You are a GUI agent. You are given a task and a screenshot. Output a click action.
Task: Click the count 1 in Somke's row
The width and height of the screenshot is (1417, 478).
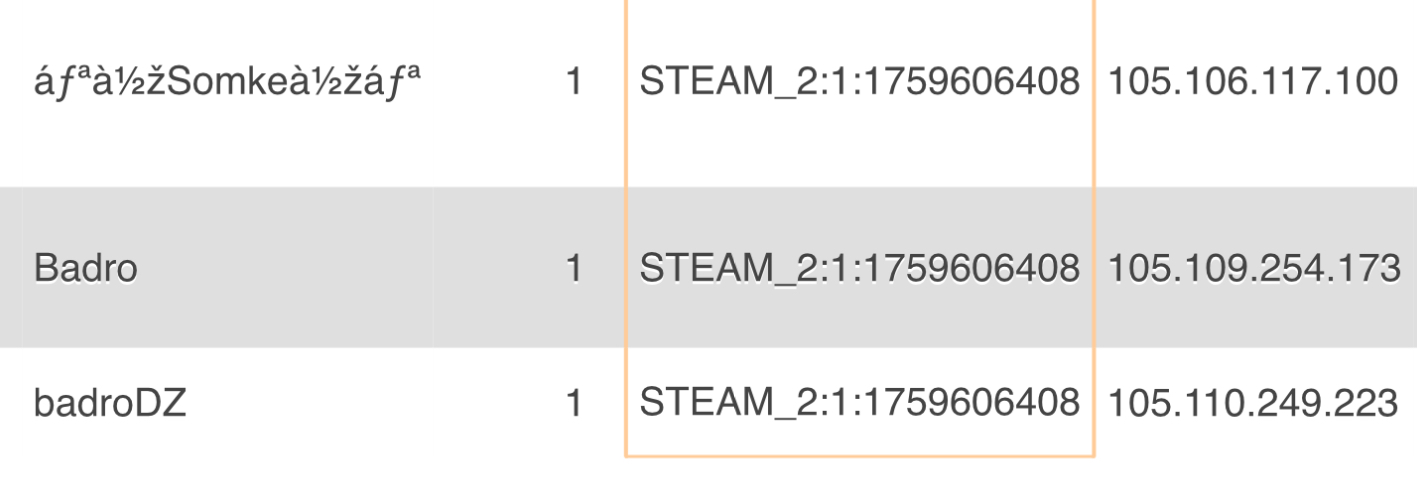coord(573,82)
